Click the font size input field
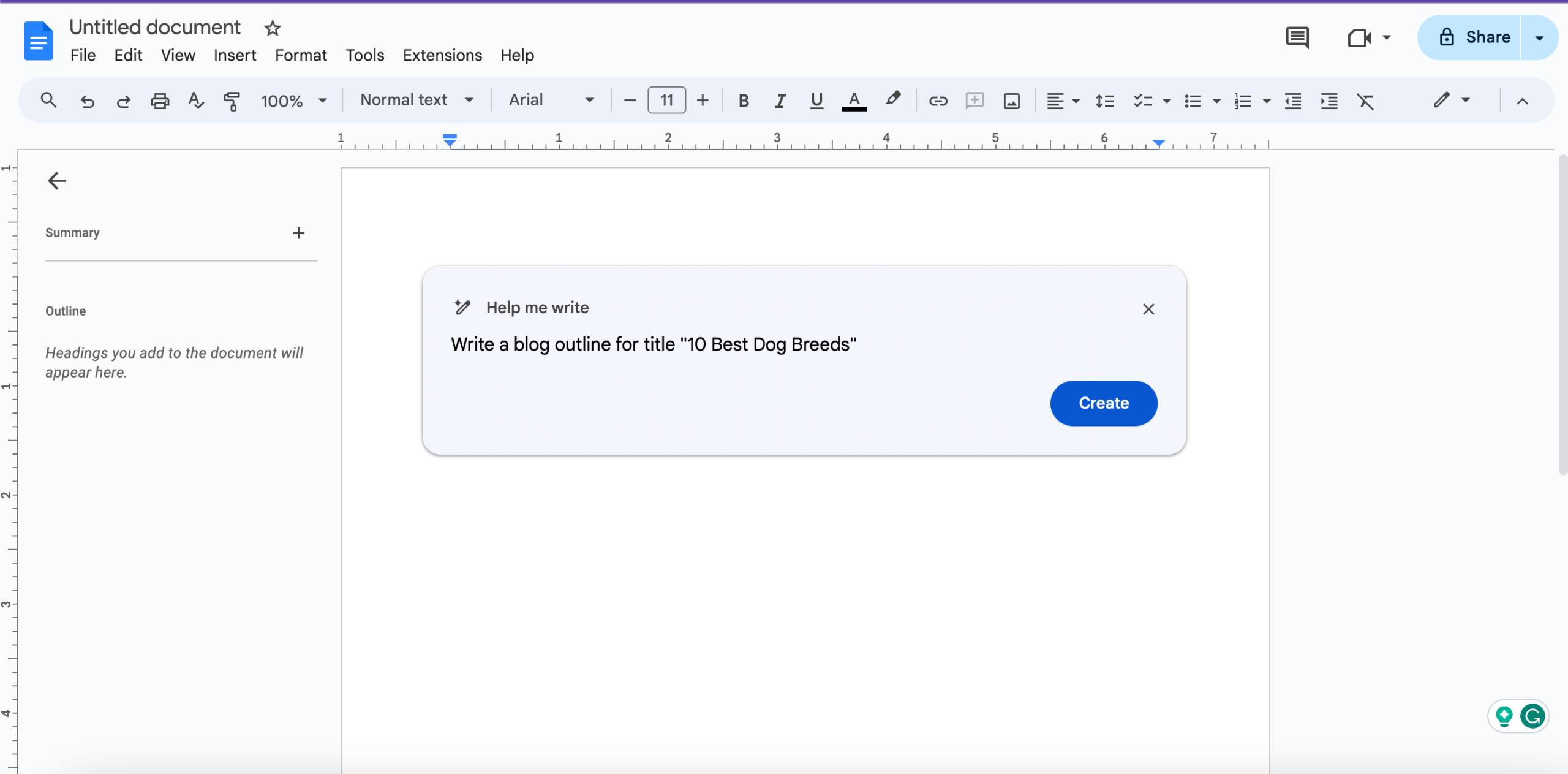 pyautogui.click(x=666, y=100)
